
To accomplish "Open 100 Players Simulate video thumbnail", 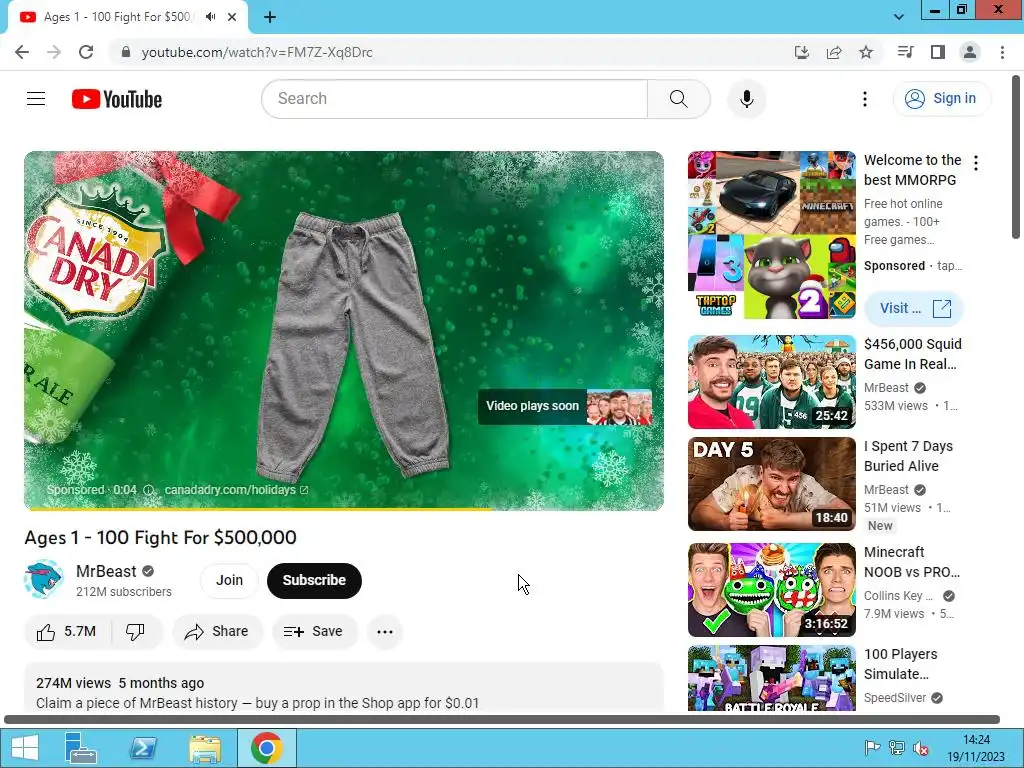I will tap(771, 679).
